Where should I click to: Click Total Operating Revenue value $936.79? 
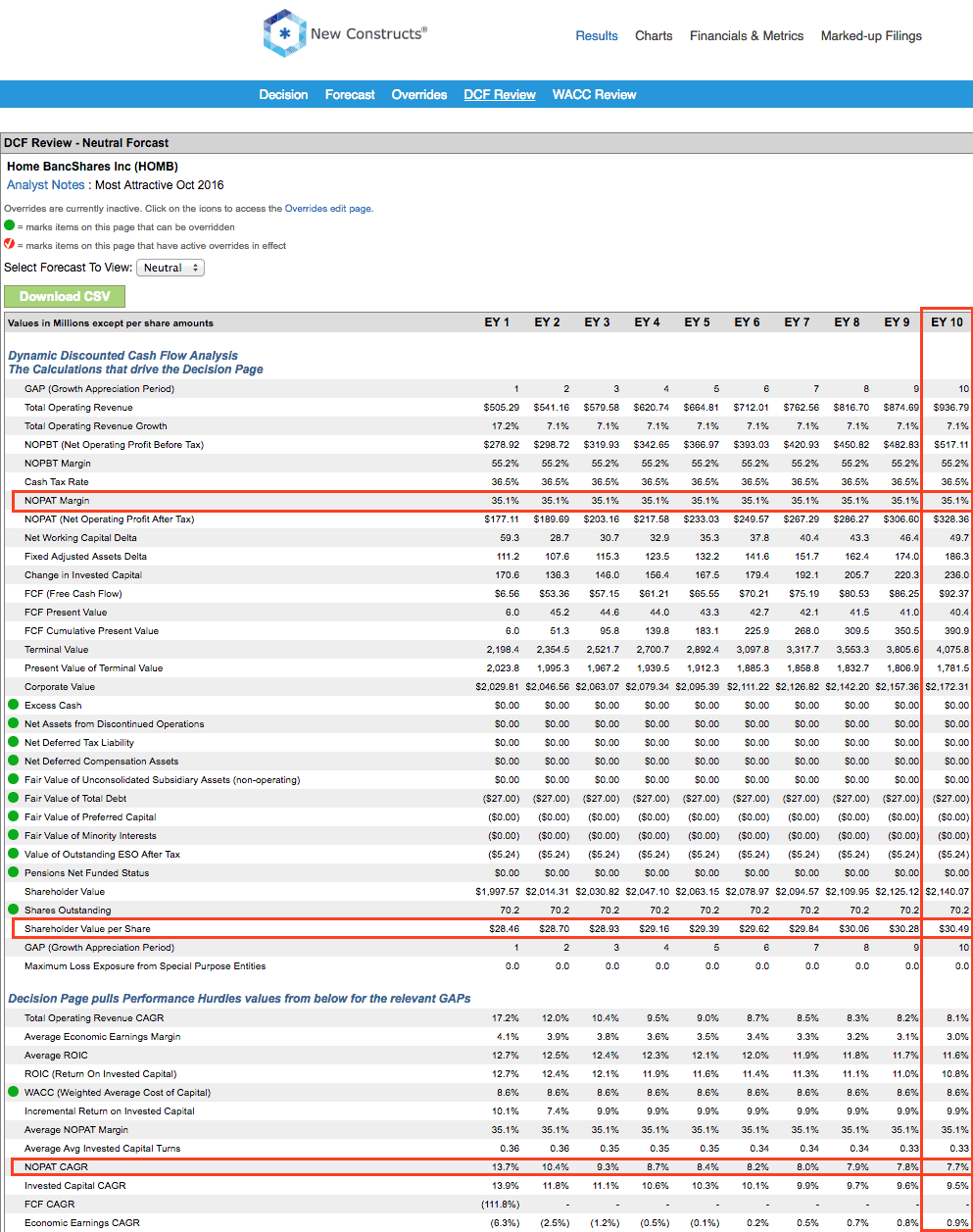point(951,408)
